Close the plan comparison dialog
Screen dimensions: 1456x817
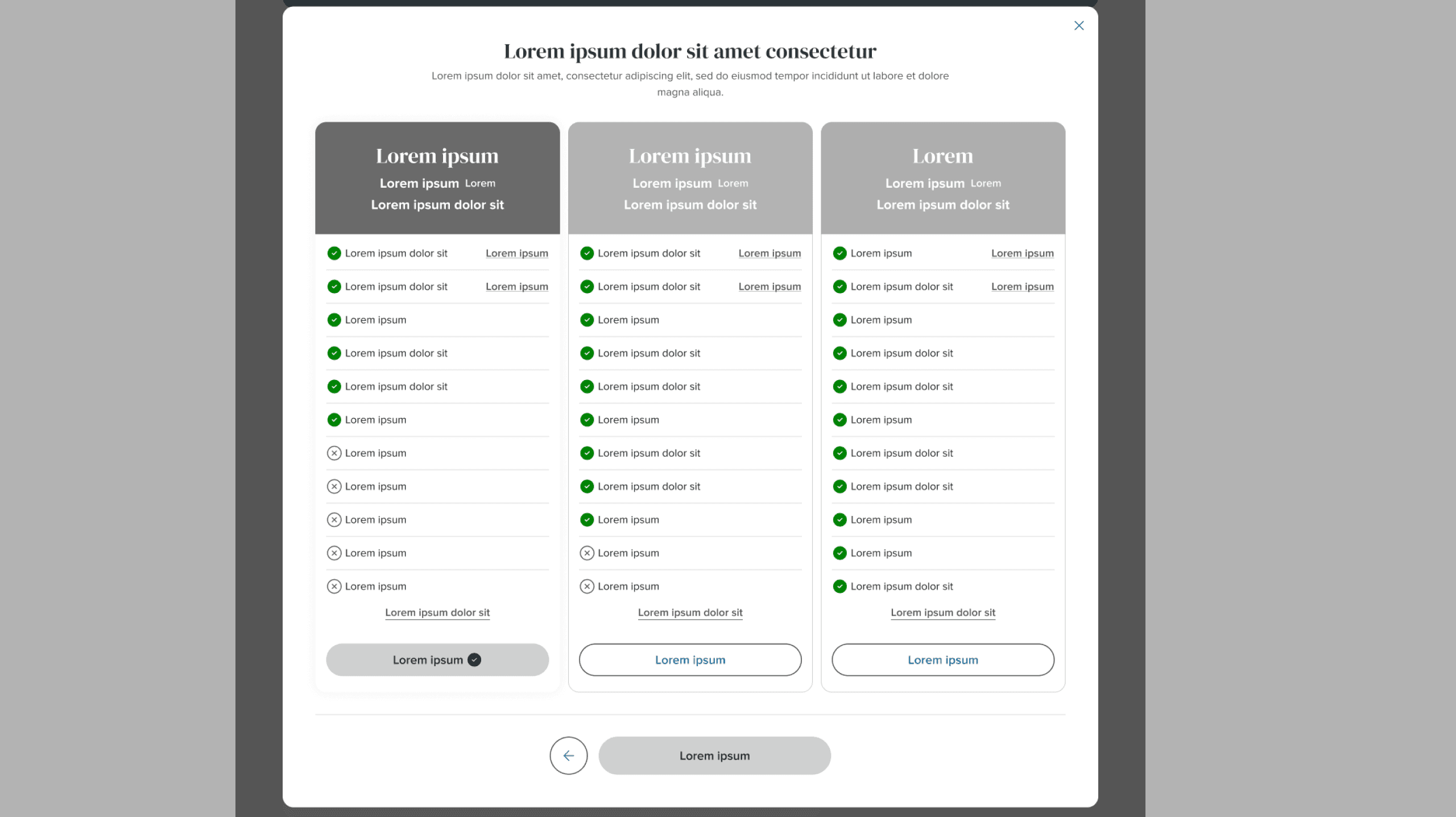[x=1078, y=26]
